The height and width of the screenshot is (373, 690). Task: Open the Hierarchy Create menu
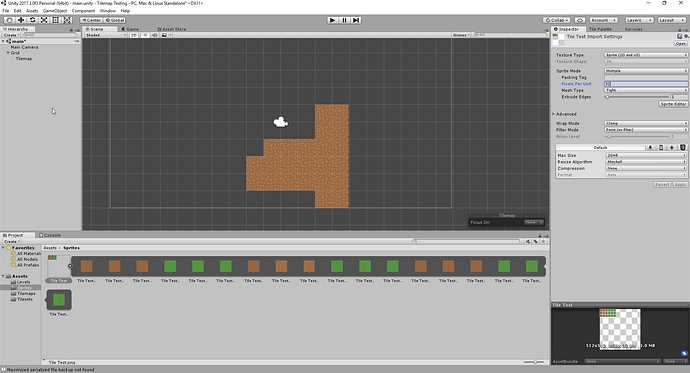click(11, 35)
